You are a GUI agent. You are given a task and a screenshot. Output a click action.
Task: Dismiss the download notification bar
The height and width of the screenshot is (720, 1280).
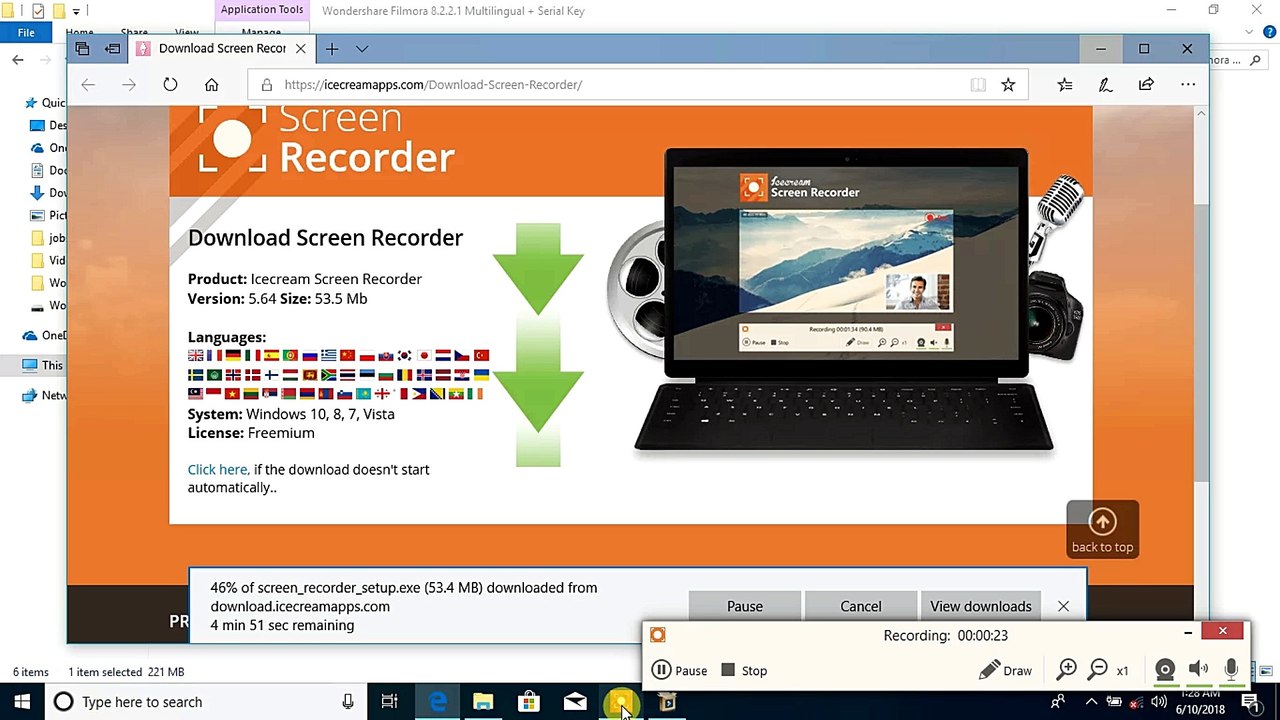pyautogui.click(x=1063, y=606)
